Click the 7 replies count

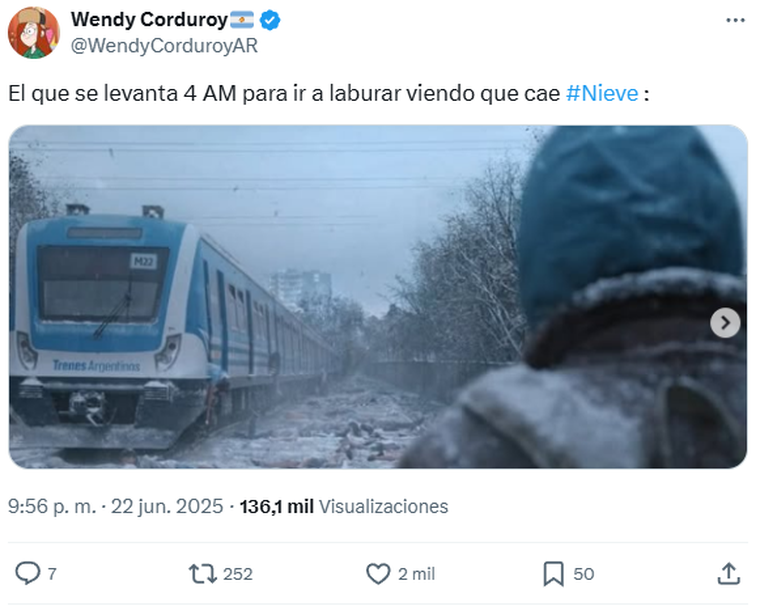[x=52, y=574]
